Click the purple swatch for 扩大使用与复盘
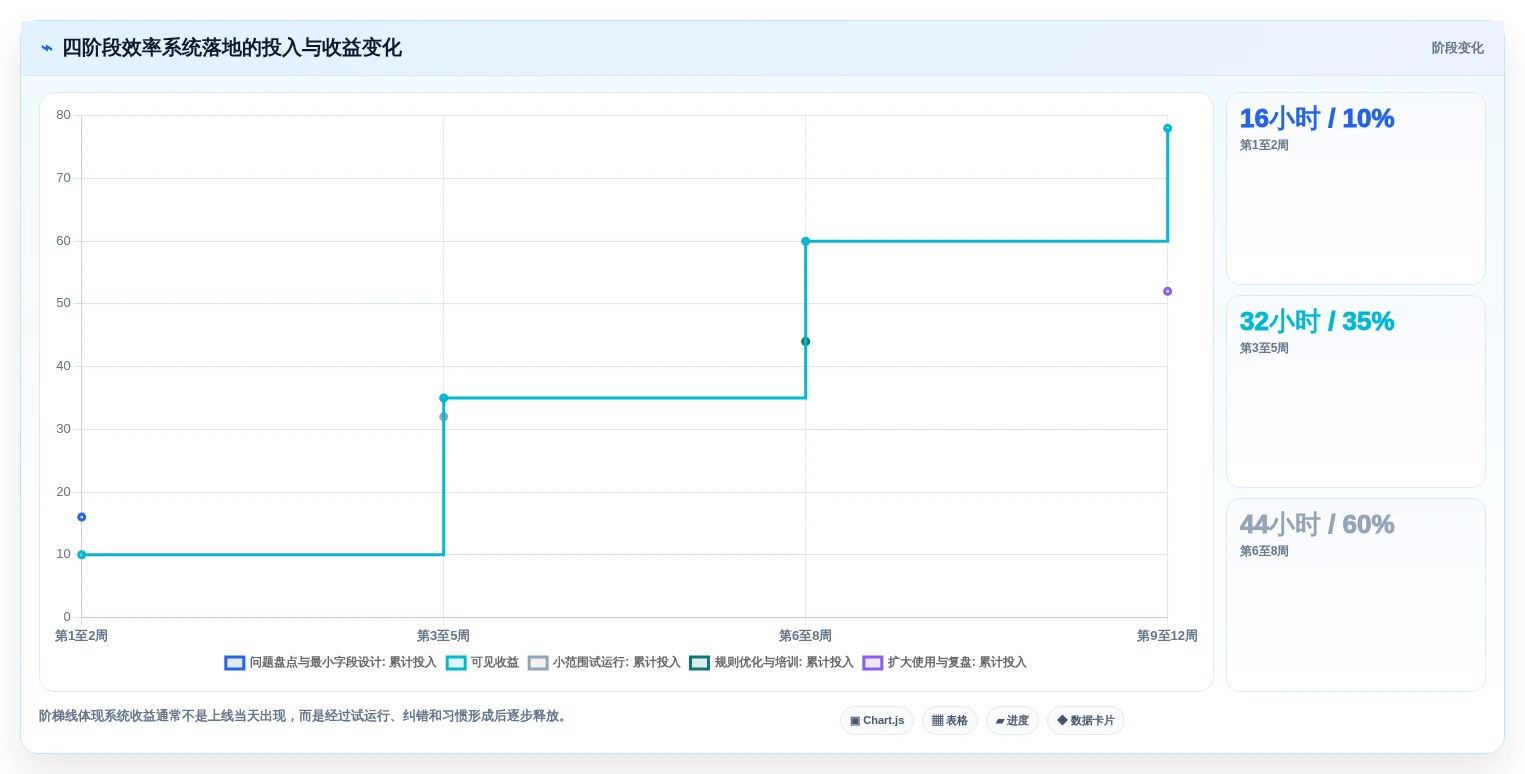The width and height of the screenshot is (1525, 774). [873, 663]
